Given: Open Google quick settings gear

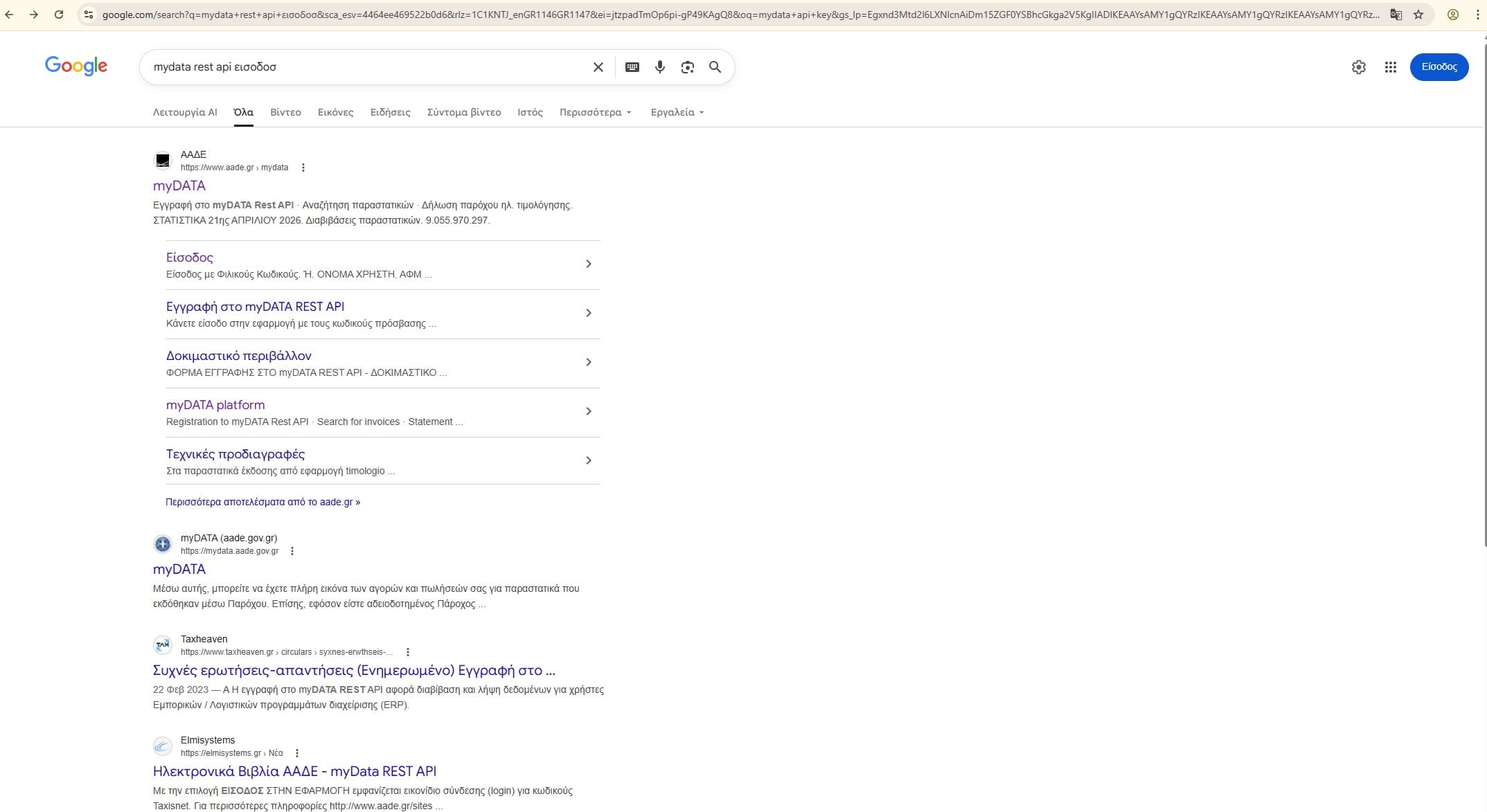Looking at the screenshot, I should tap(1359, 67).
